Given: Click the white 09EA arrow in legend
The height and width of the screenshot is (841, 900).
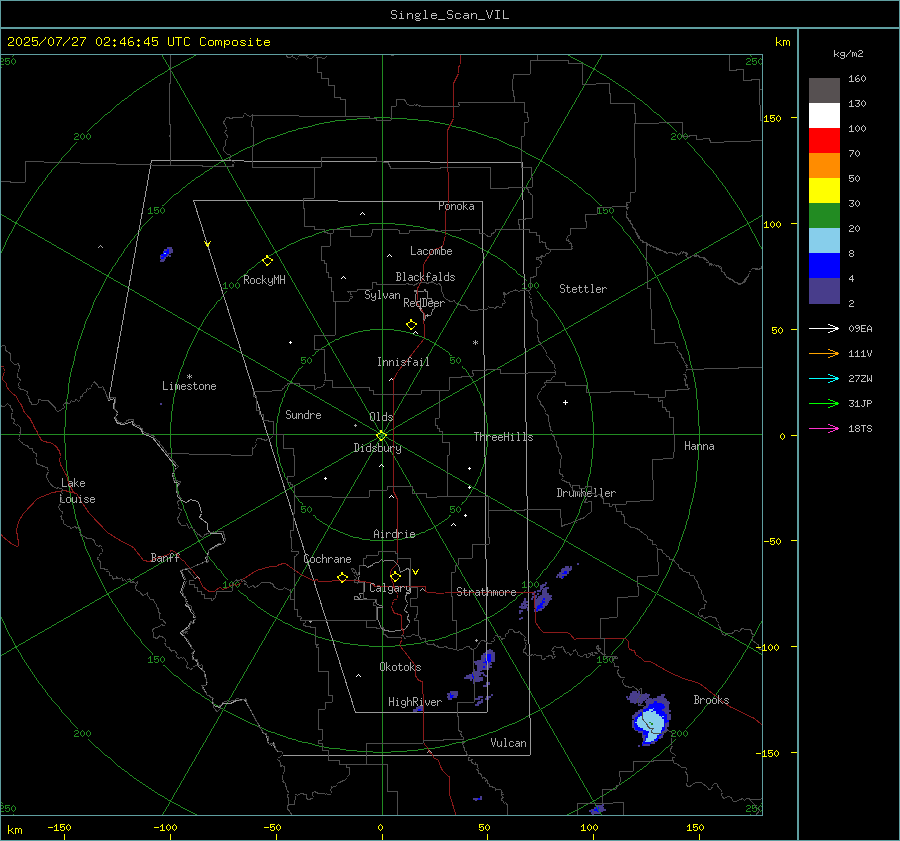Looking at the screenshot, I should tap(824, 328).
